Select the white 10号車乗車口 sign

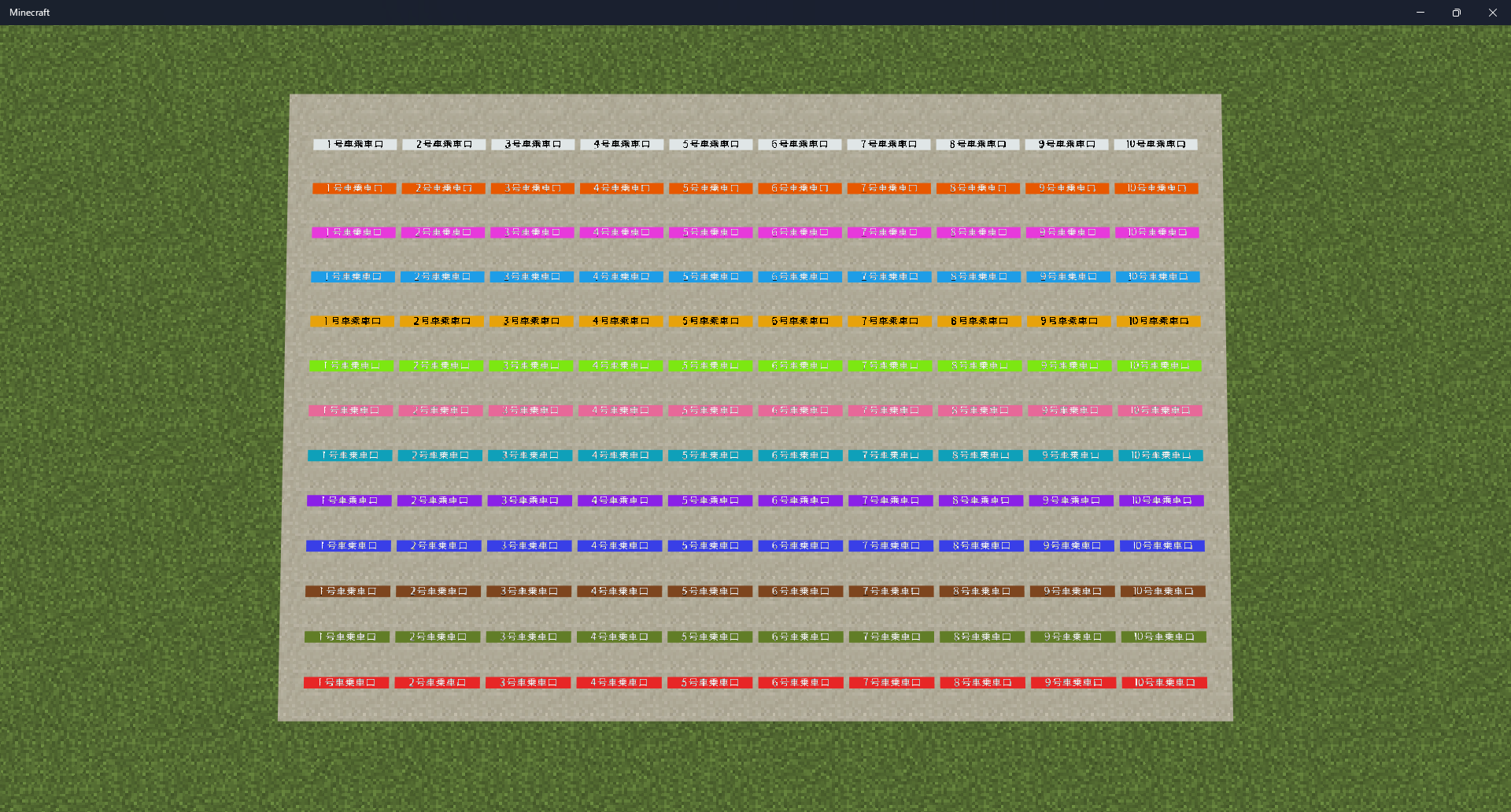pos(1155,145)
